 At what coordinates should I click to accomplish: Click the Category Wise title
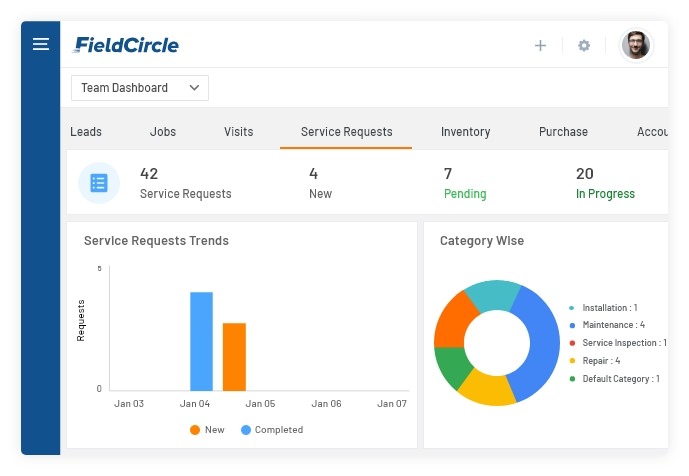482,240
